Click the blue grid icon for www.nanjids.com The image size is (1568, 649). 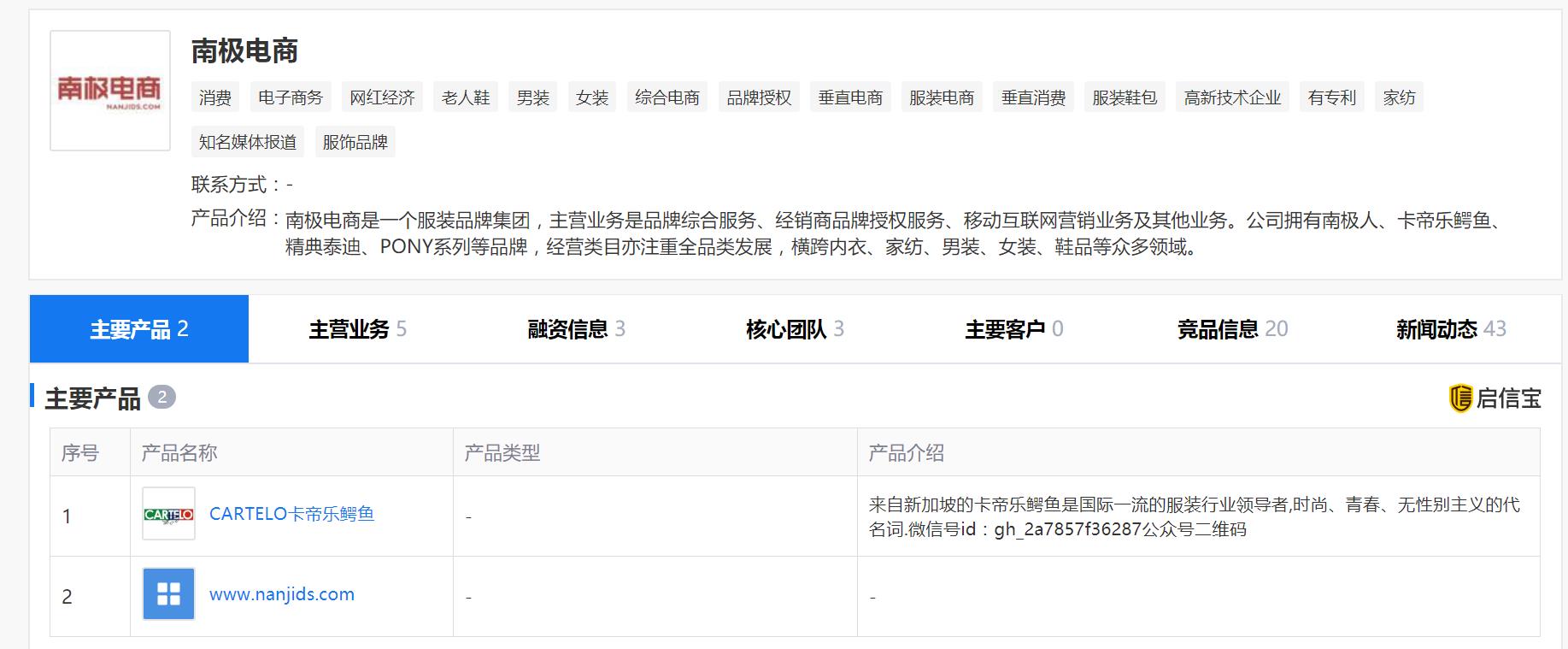pos(168,594)
